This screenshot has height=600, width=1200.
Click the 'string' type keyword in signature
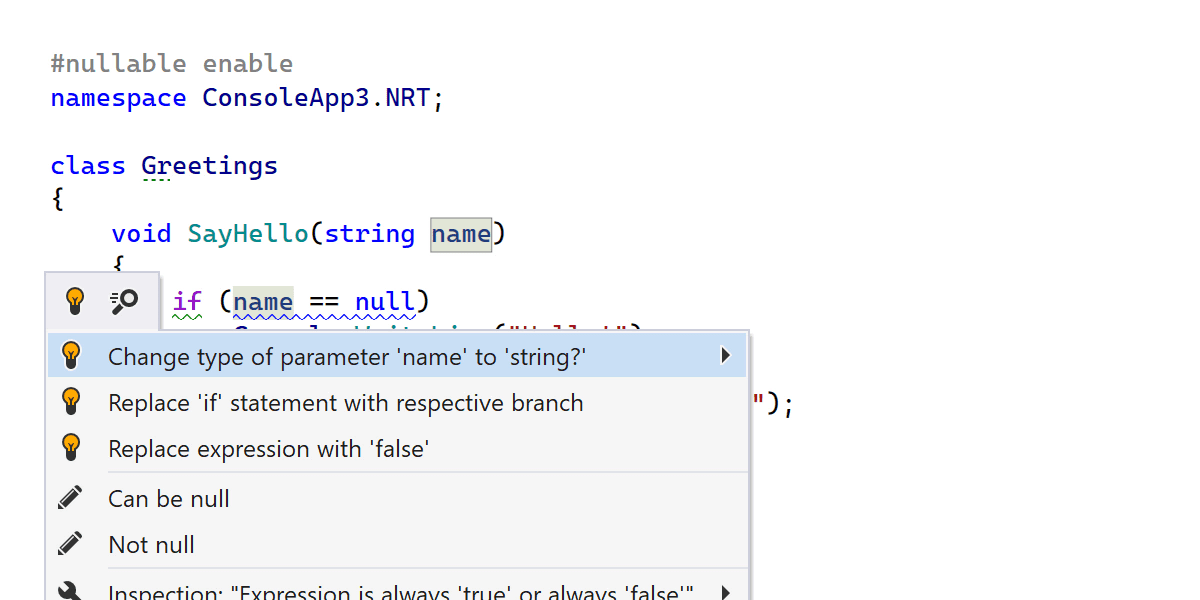click(370, 234)
